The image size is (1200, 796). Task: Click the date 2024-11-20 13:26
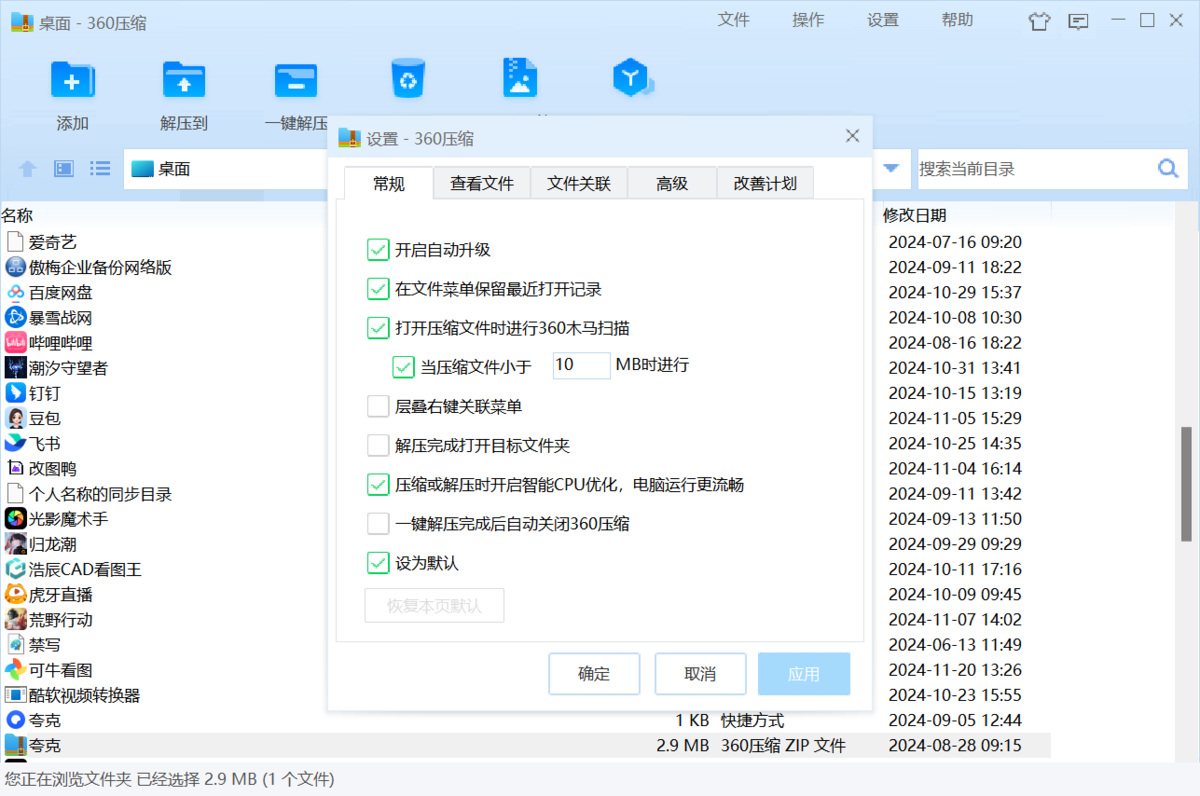pyautogui.click(x=955, y=670)
